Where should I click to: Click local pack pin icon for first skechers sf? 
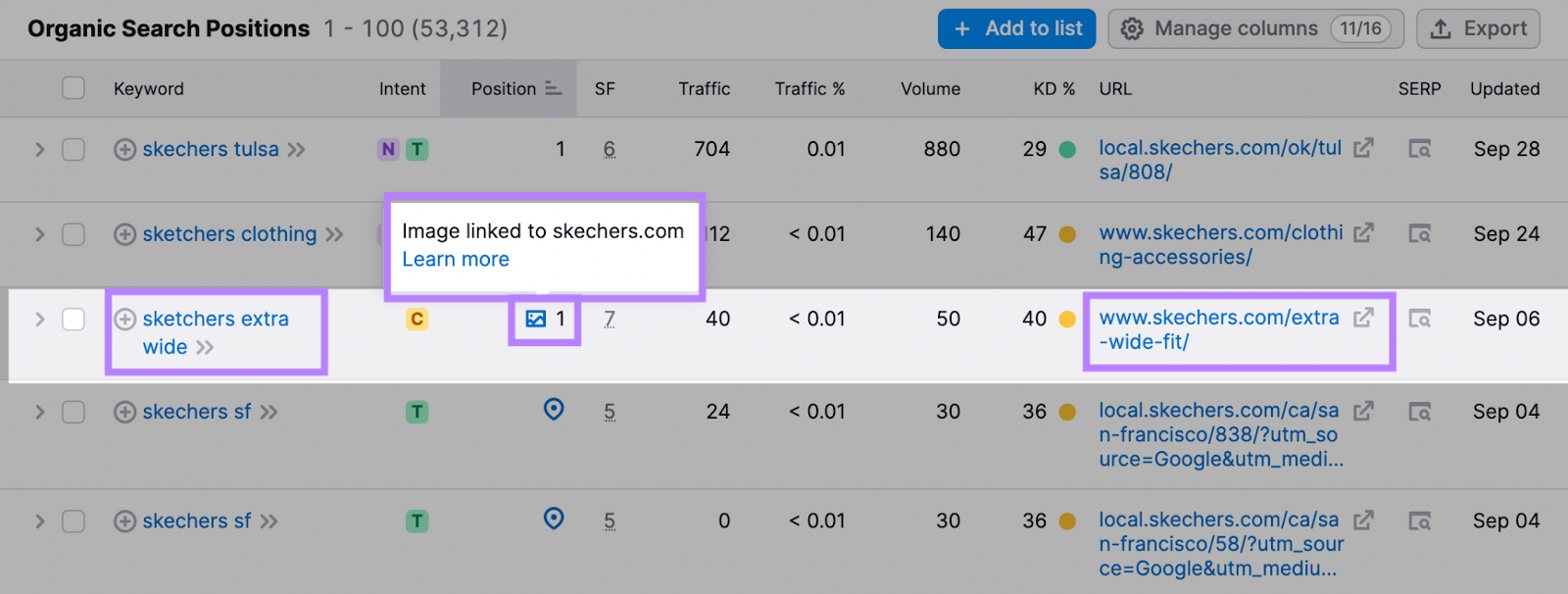point(554,410)
